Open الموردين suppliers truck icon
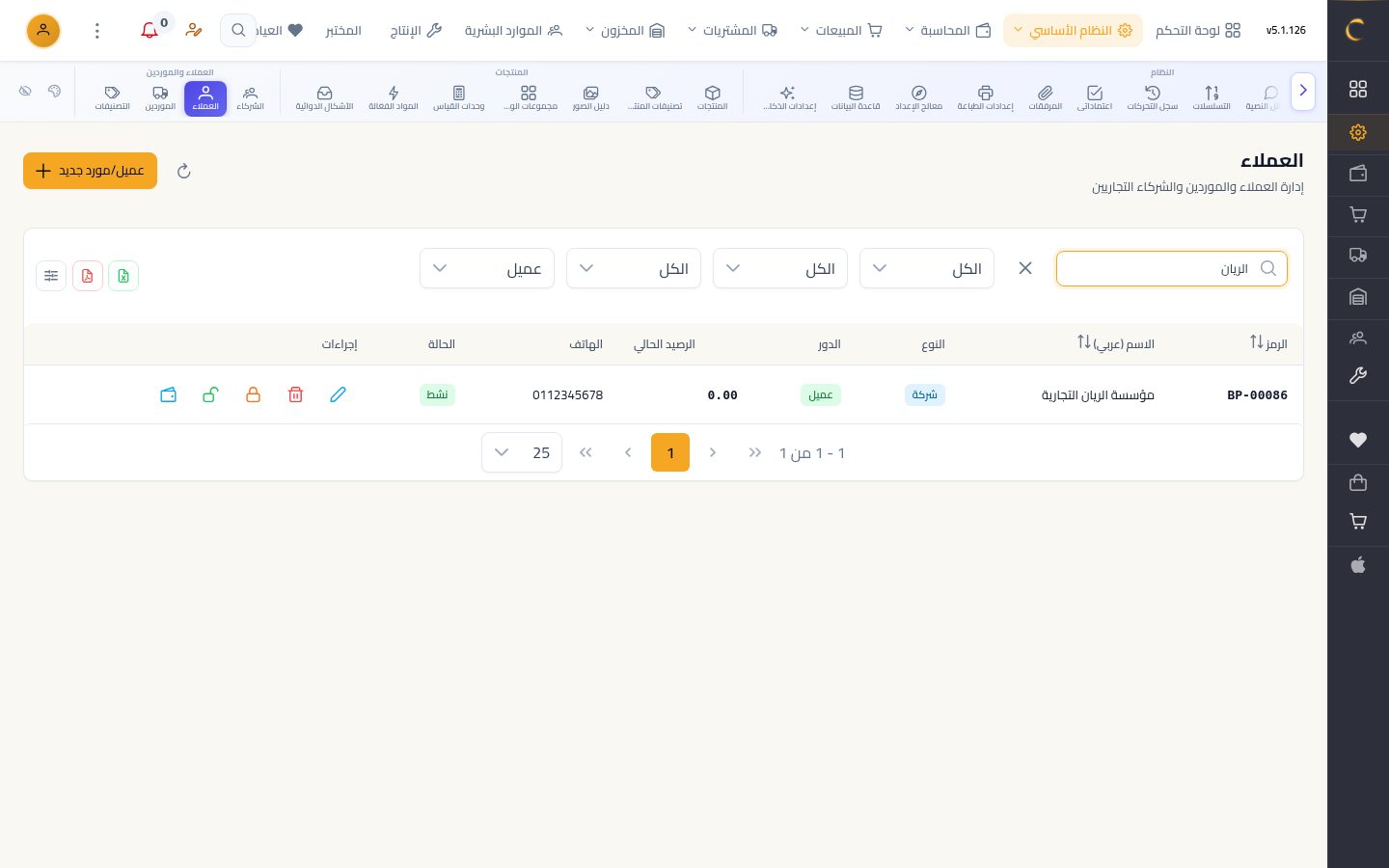This screenshot has height=868, width=1389. (x=160, y=97)
